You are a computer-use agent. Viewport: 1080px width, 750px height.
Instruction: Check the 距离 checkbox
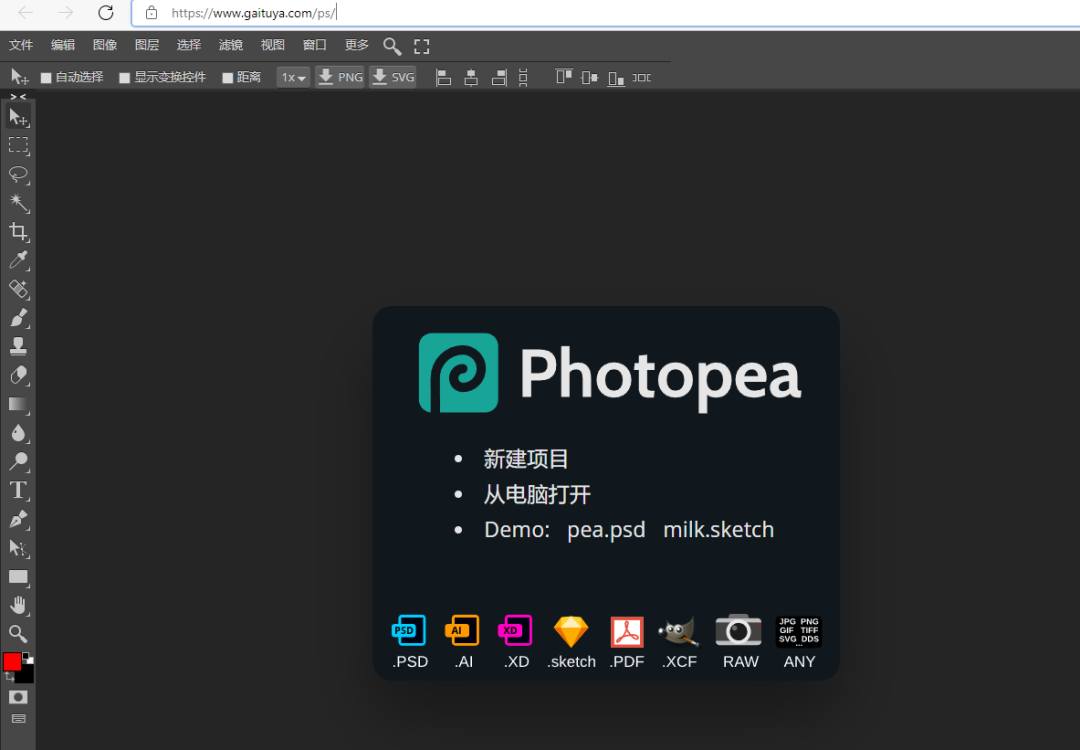[x=228, y=78]
